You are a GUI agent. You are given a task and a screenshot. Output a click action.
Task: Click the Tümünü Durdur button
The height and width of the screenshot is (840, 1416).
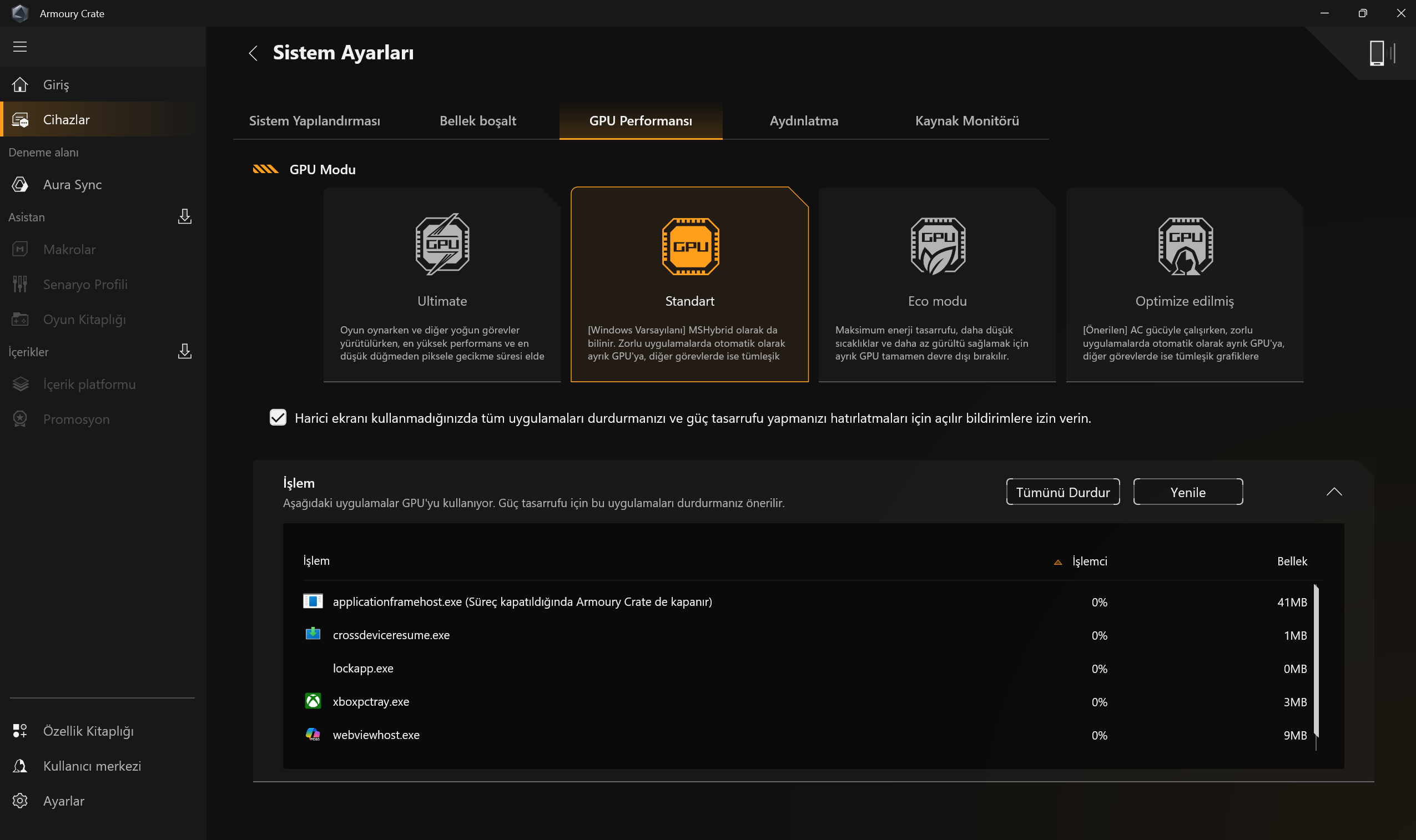pyautogui.click(x=1063, y=492)
